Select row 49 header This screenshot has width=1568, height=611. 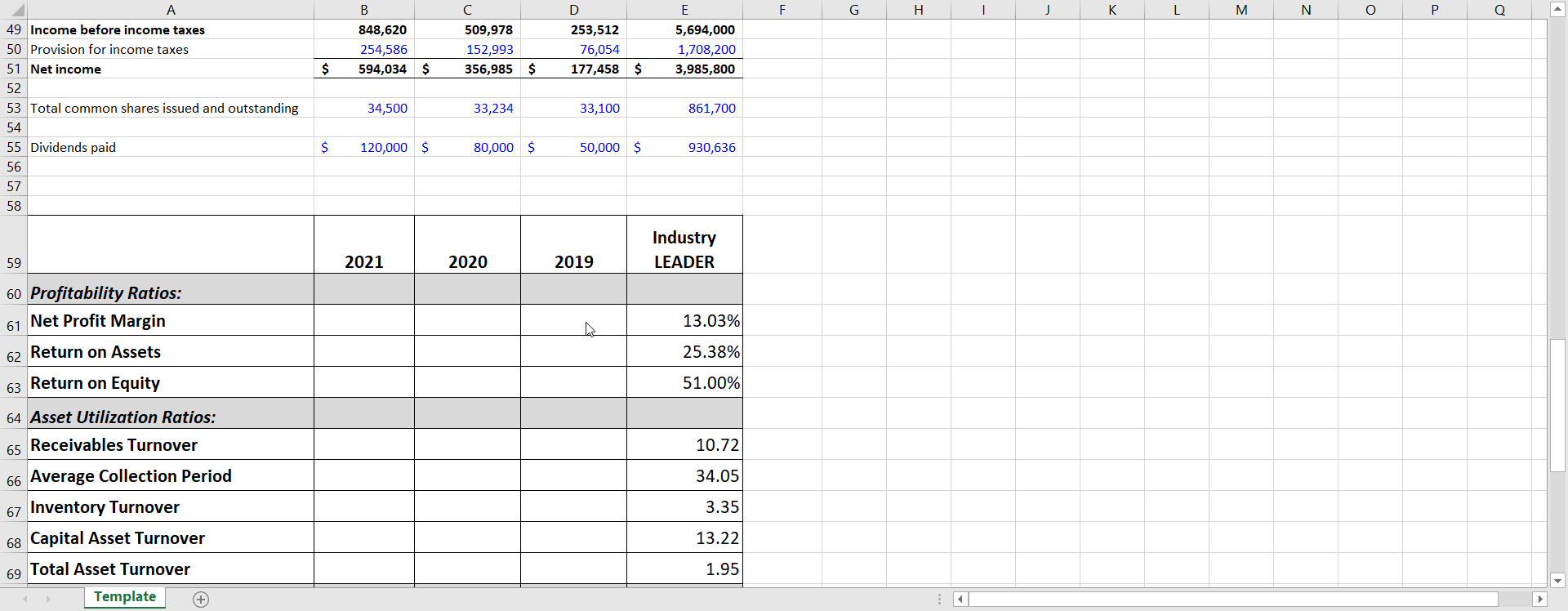click(x=14, y=29)
